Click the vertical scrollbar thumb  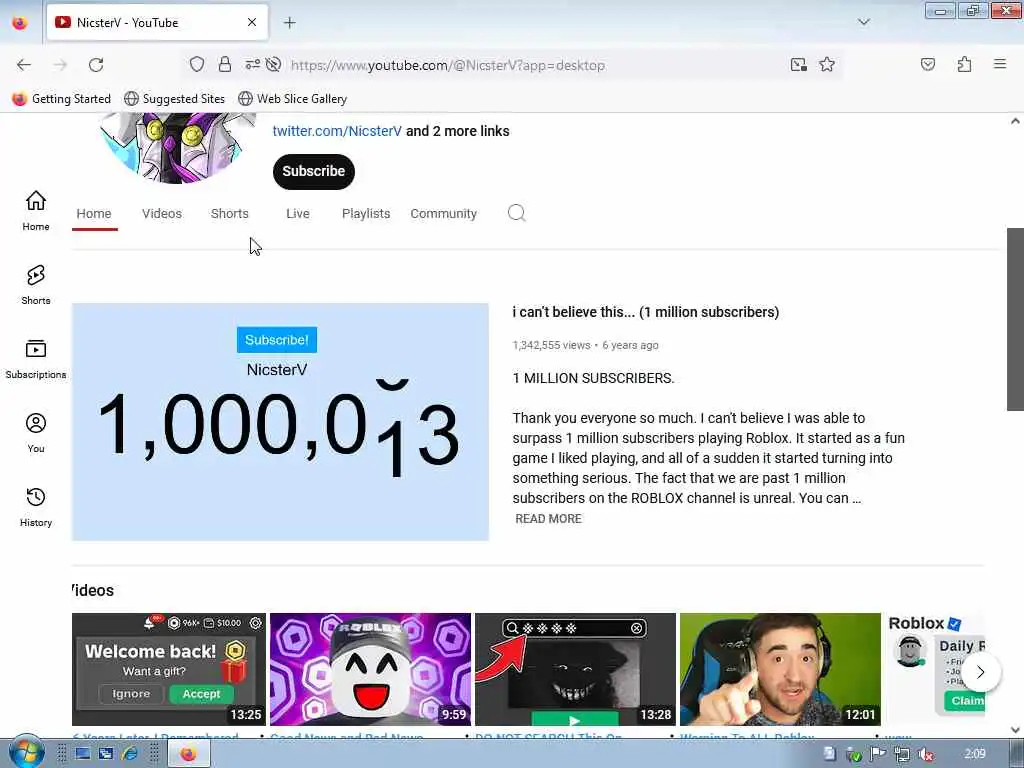pyautogui.click(x=1015, y=319)
